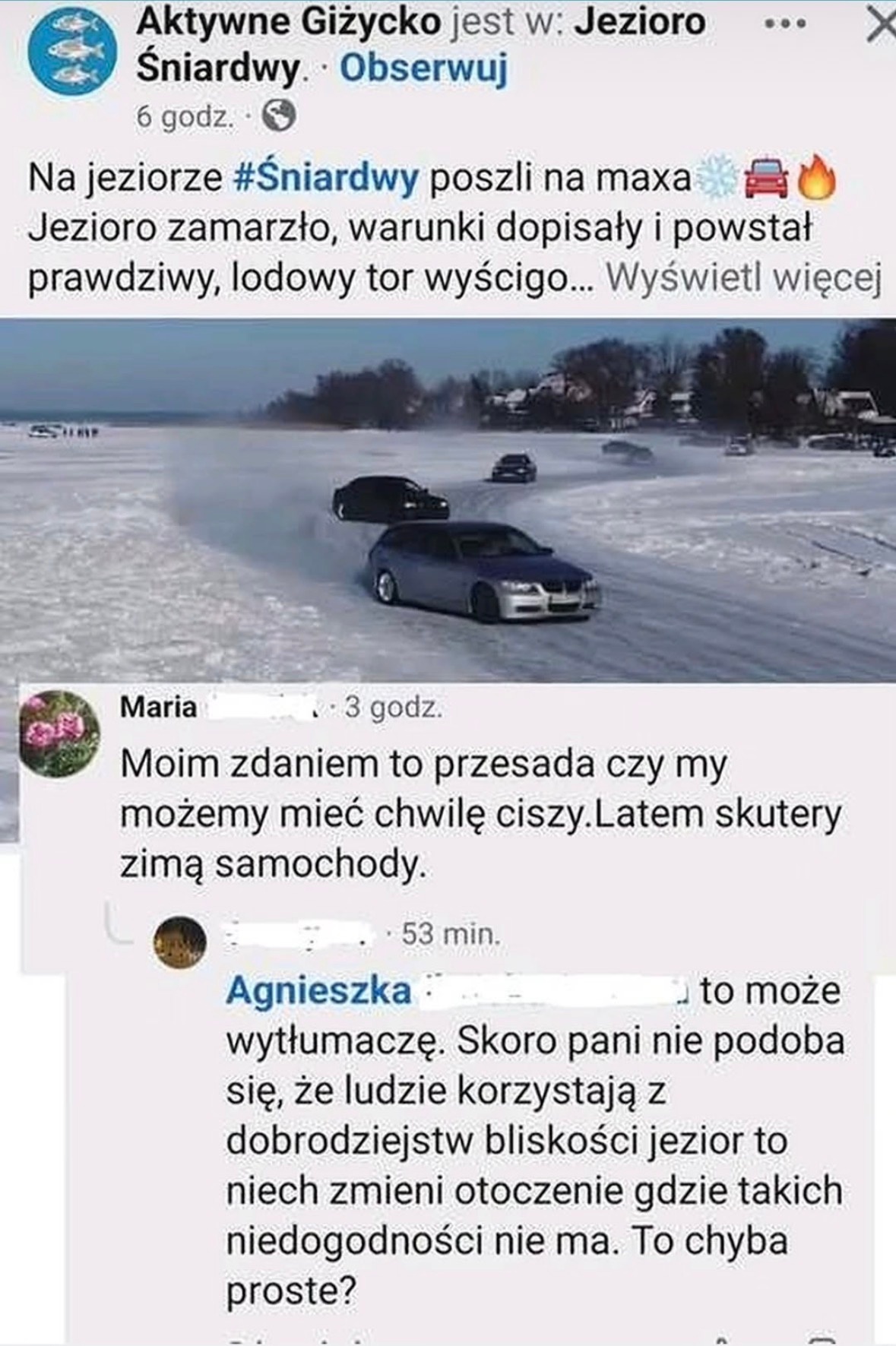Open the replier's small profile picture
The image size is (896, 1346).
click(x=180, y=943)
